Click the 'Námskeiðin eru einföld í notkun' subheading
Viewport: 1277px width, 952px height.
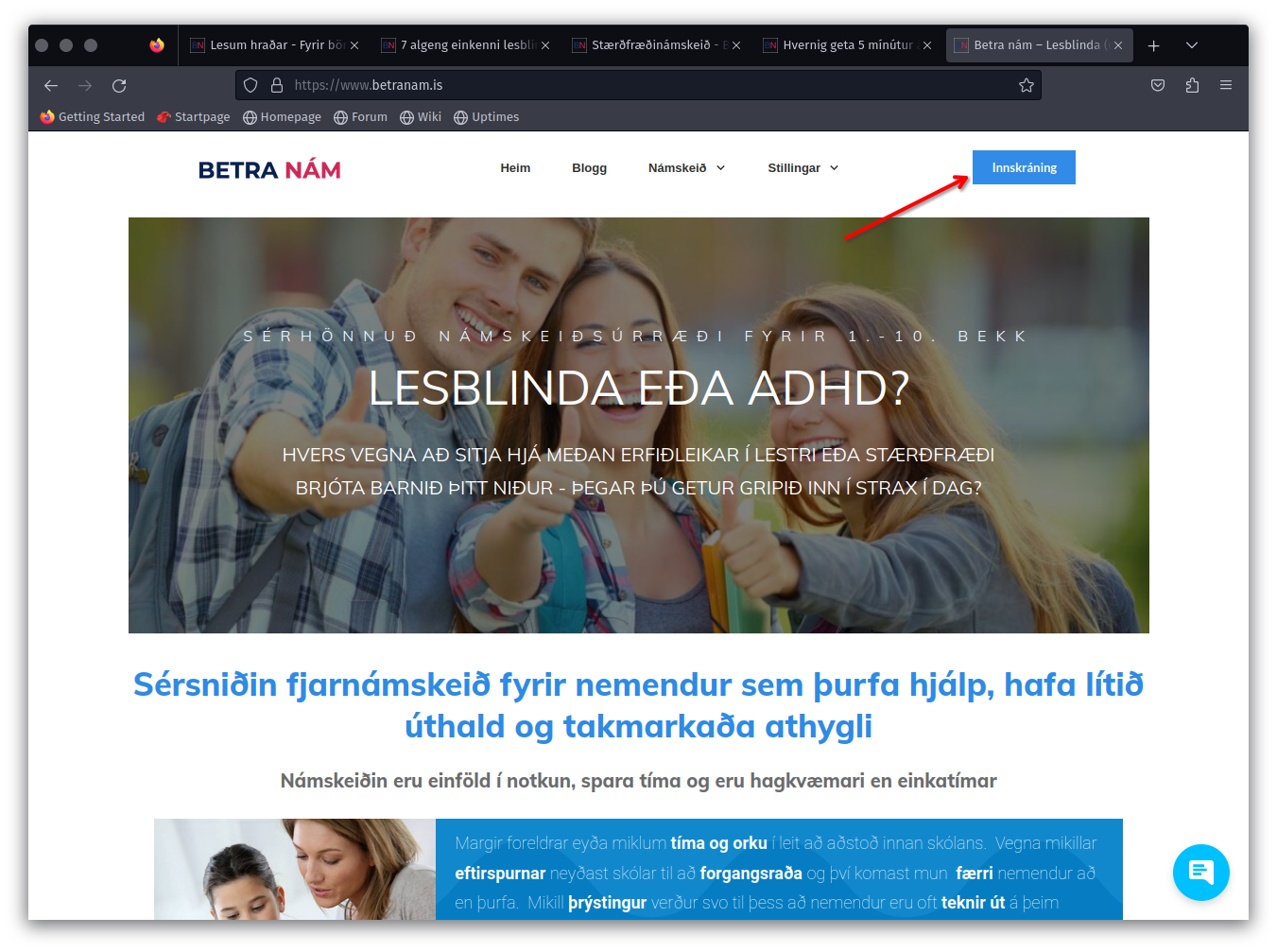[639, 781]
